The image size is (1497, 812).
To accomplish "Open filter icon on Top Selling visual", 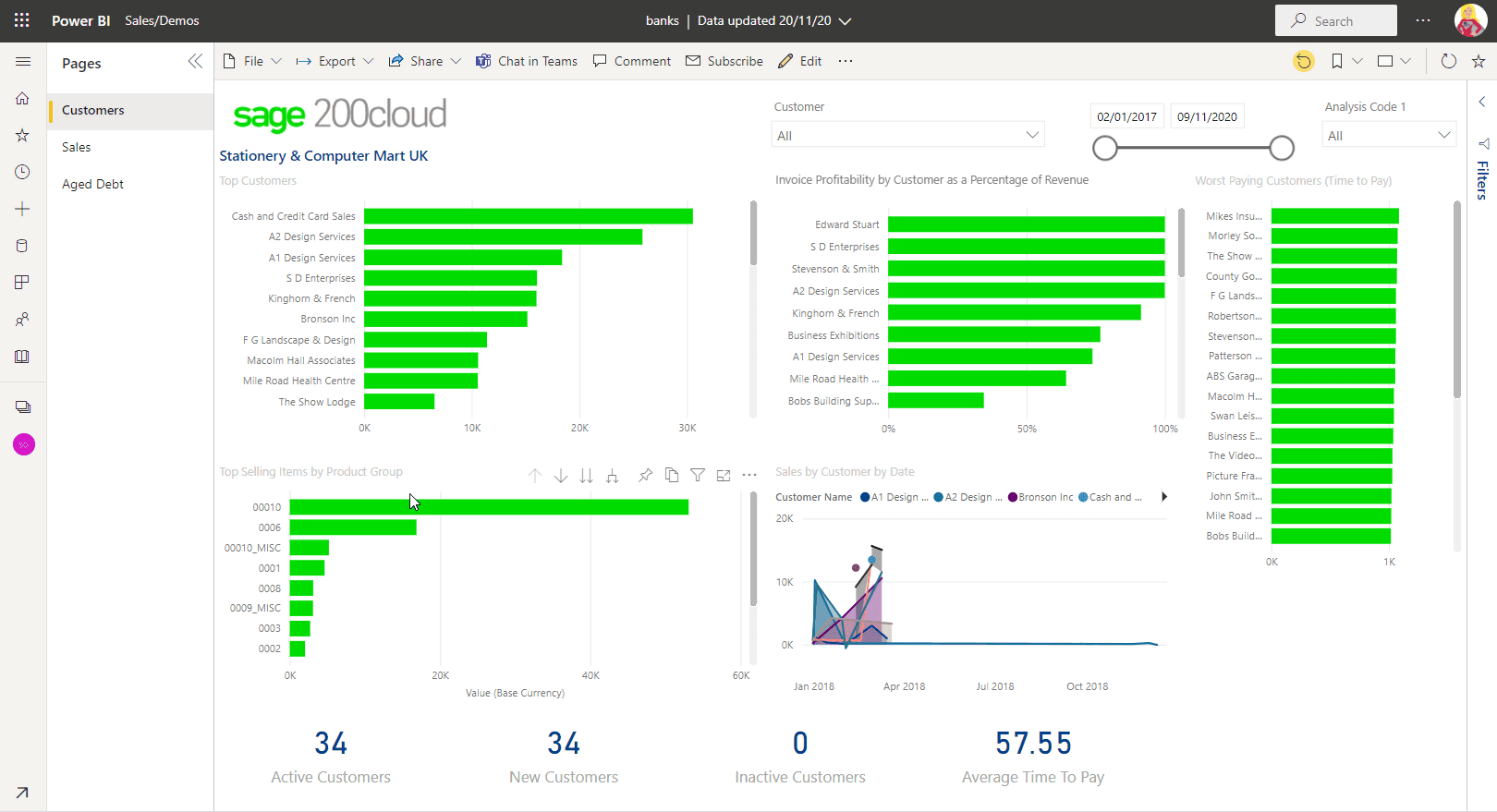I will click(x=698, y=476).
